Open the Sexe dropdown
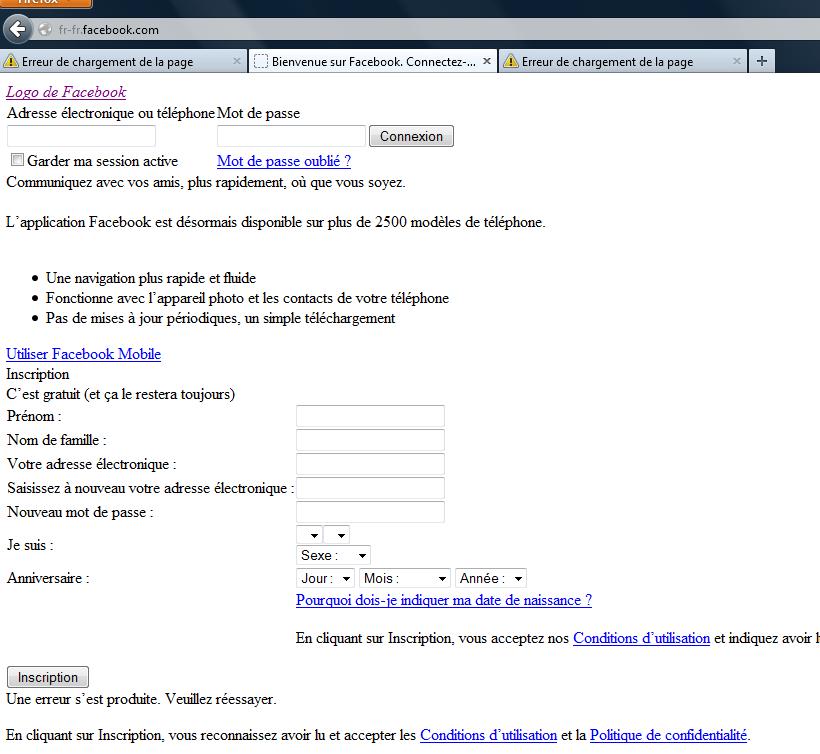This screenshot has height=754, width=820. 333,555
